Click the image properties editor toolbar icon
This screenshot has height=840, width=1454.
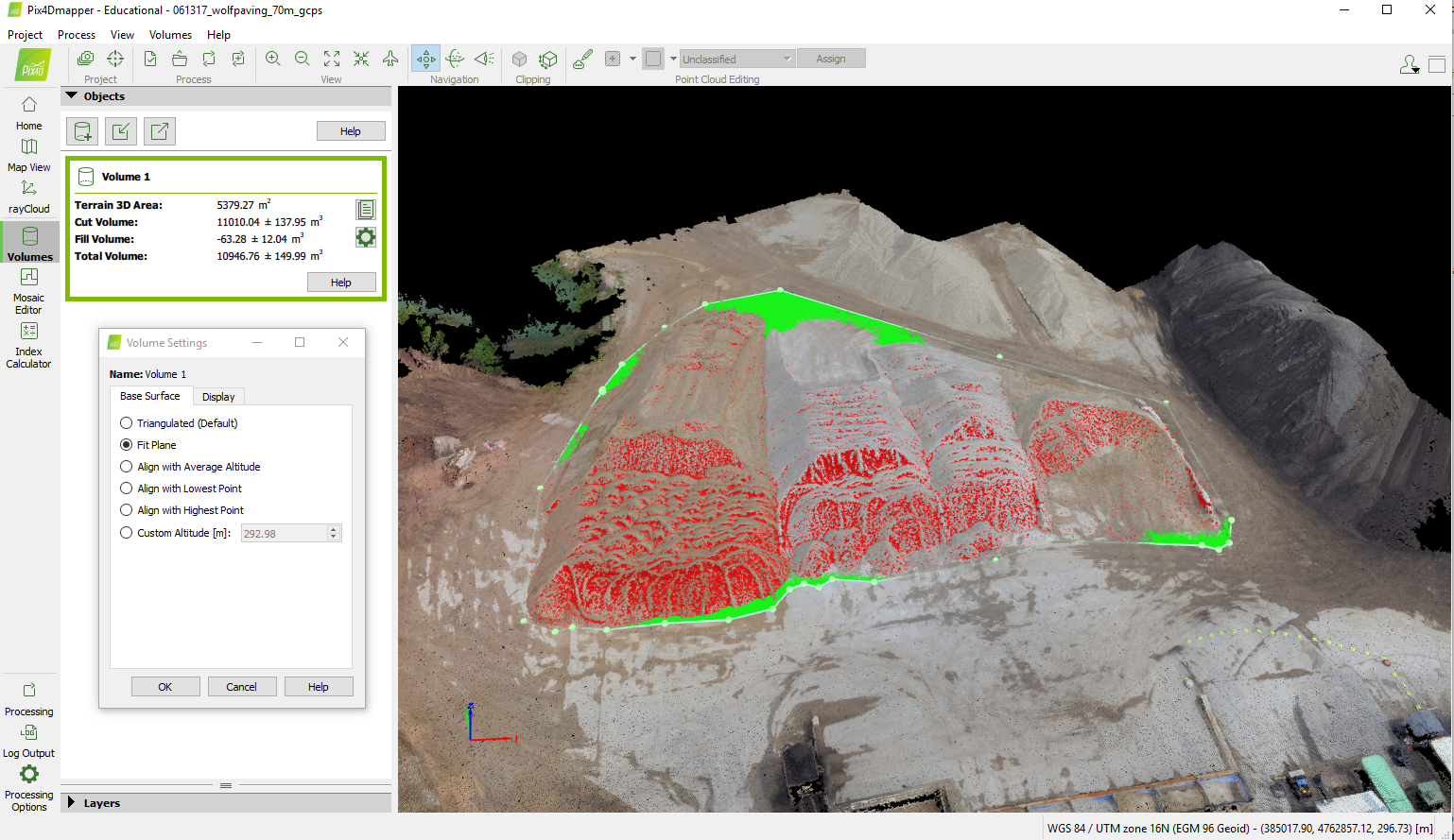tap(85, 59)
